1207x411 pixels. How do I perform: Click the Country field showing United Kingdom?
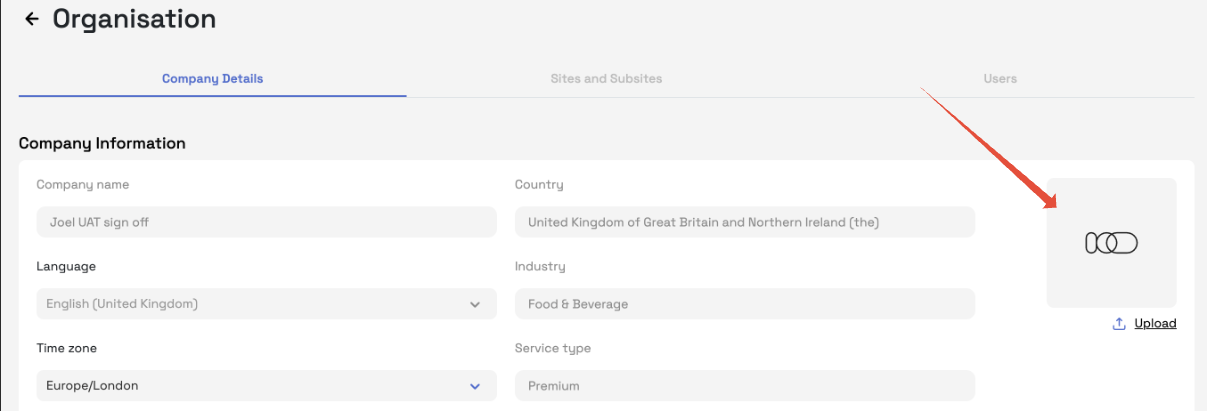click(x=744, y=222)
